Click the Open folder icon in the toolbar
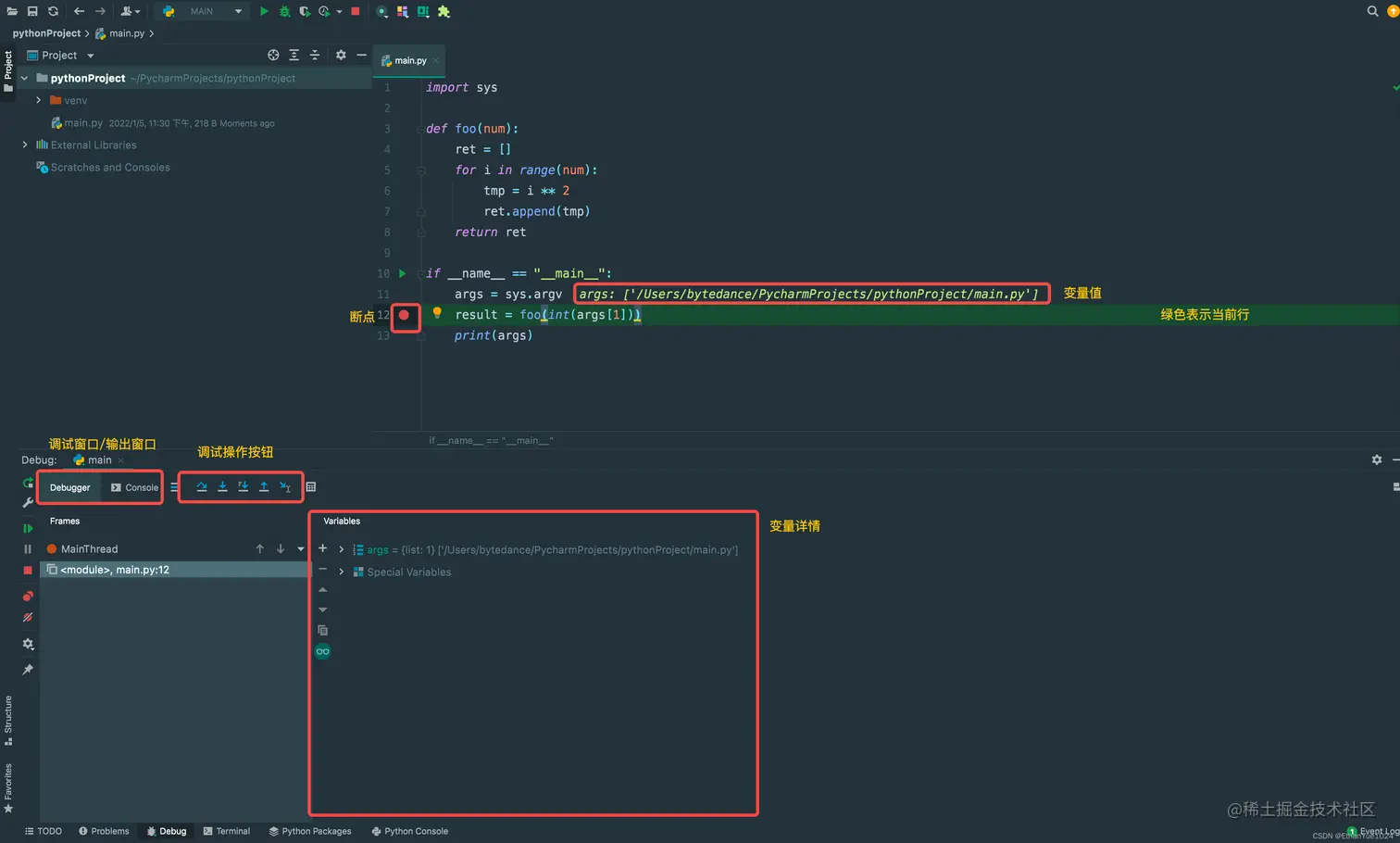 click(11, 11)
